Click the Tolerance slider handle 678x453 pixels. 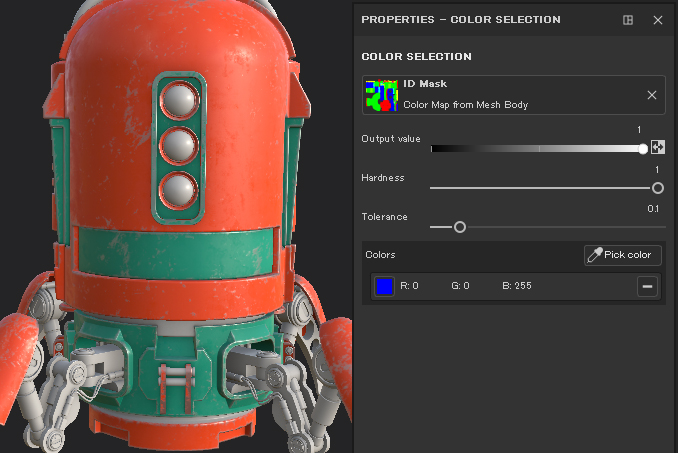[x=460, y=227]
